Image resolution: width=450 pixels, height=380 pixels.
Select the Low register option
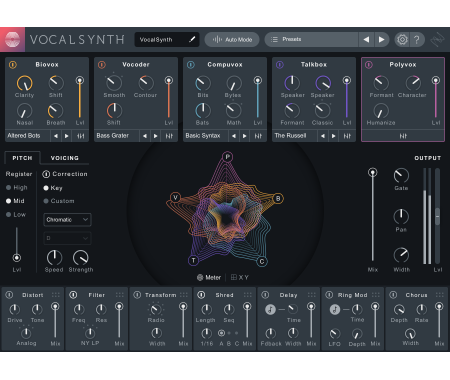coord(16,215)
